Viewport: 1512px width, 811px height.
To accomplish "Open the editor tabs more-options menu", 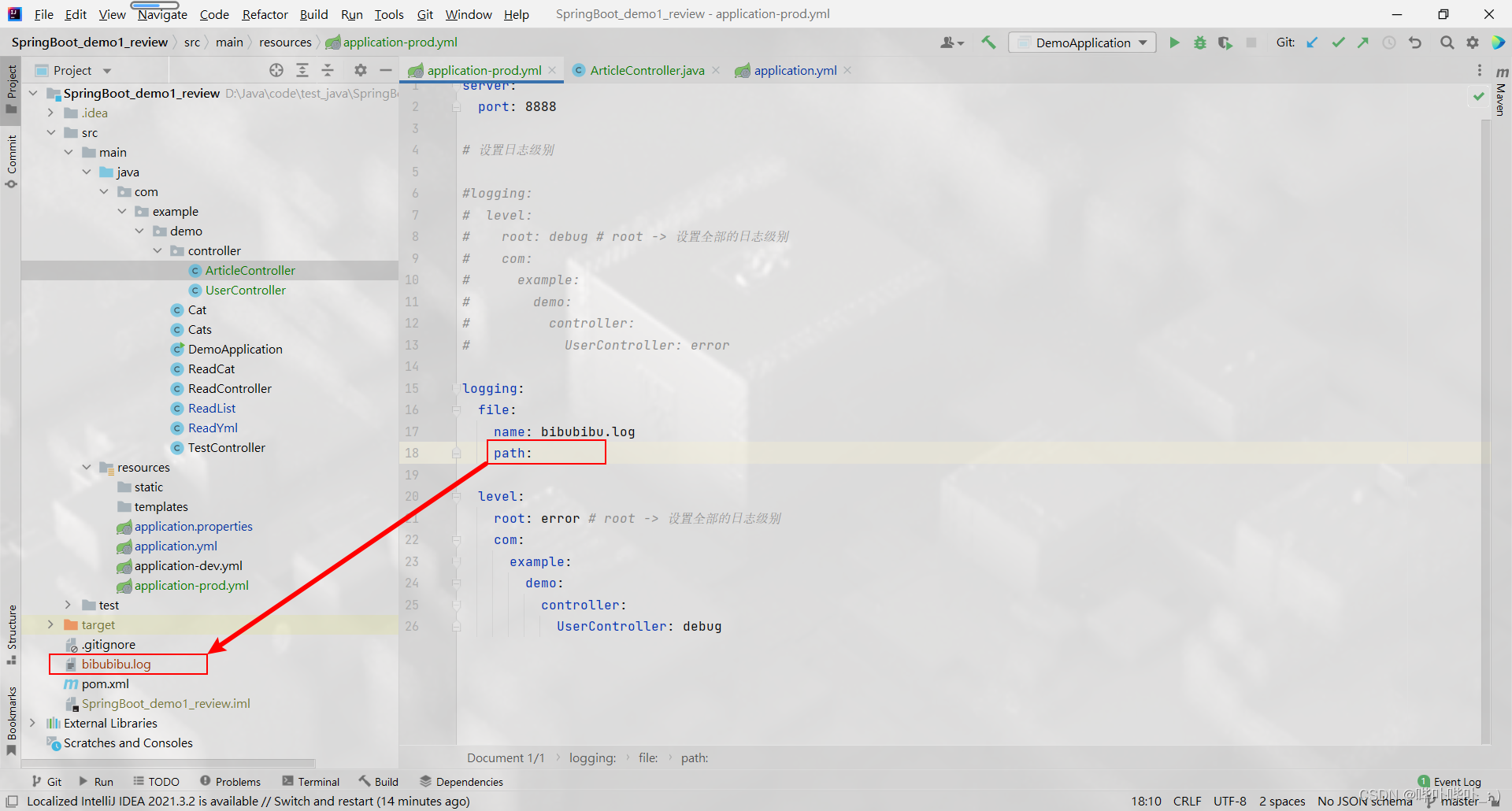I will tap(1480, 70).
